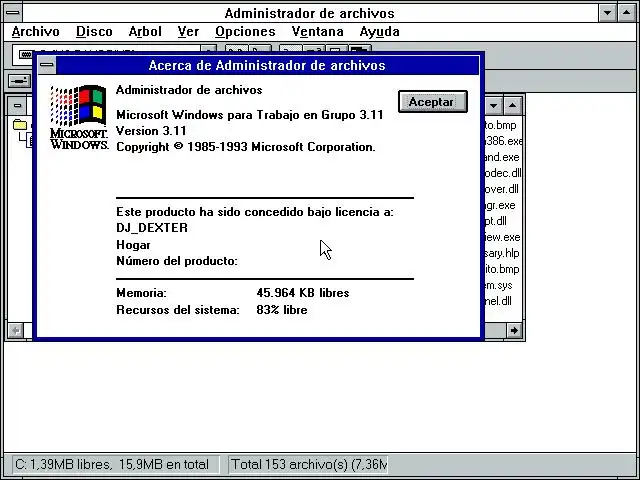Viewport: 640px width, 480px height.
Task: Open the Opciones menu
Action: tap(245, 31)
